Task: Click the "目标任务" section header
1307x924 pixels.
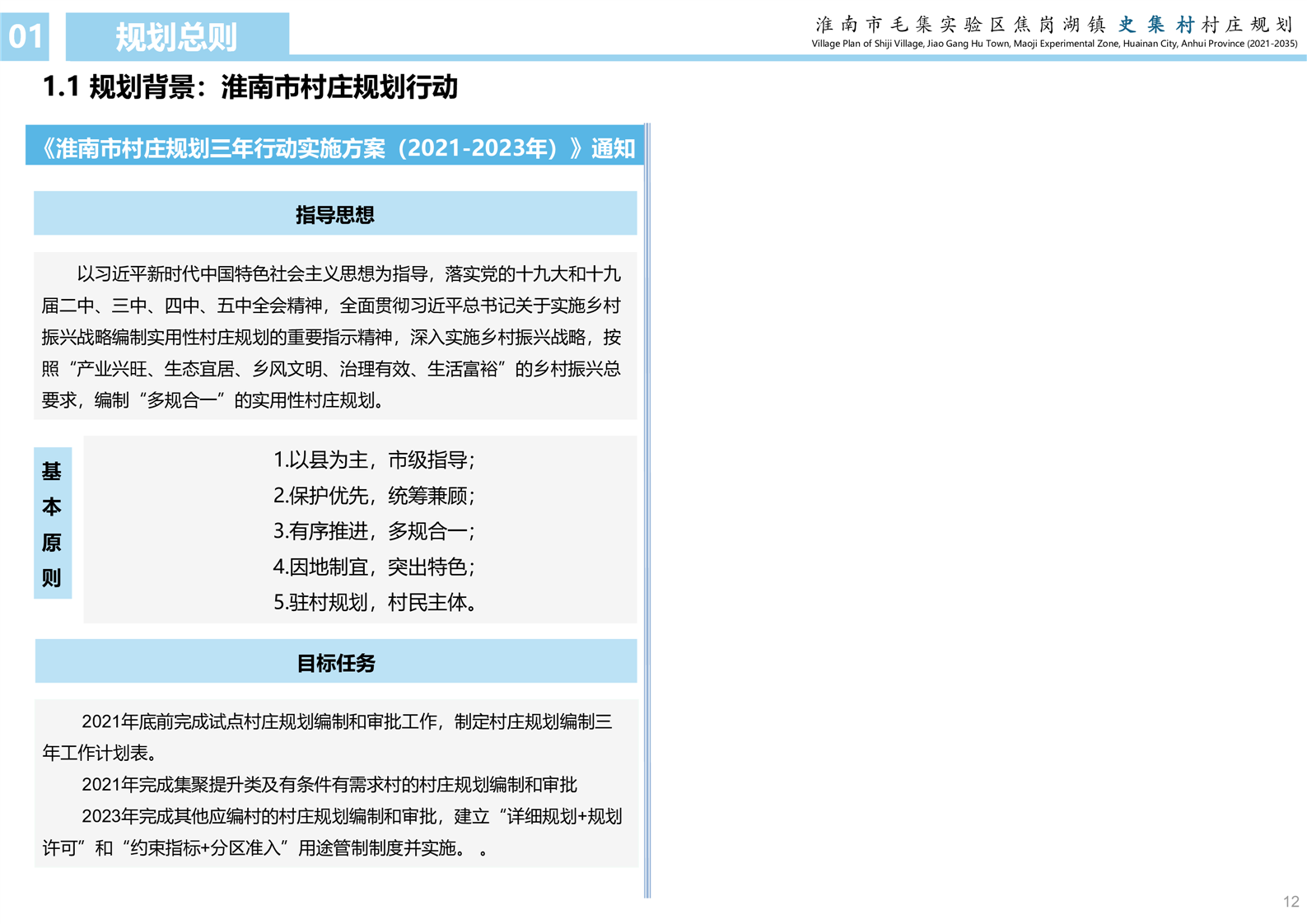Action: point(335,662)
